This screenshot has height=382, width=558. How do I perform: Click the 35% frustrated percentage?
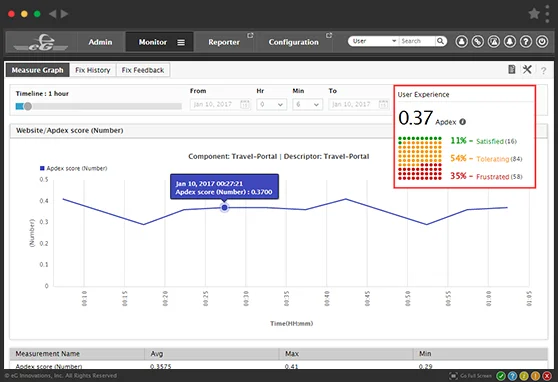click(458, 176)
